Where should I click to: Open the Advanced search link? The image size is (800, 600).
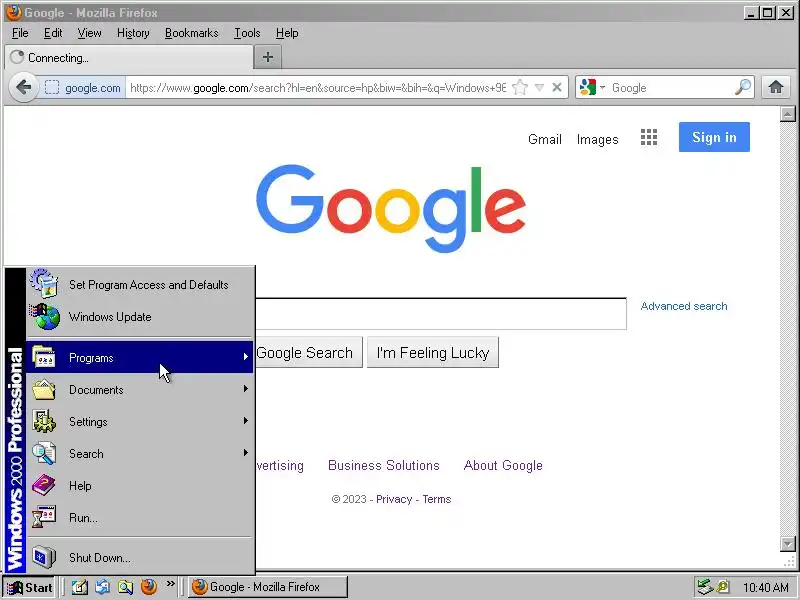pos(684,306)
